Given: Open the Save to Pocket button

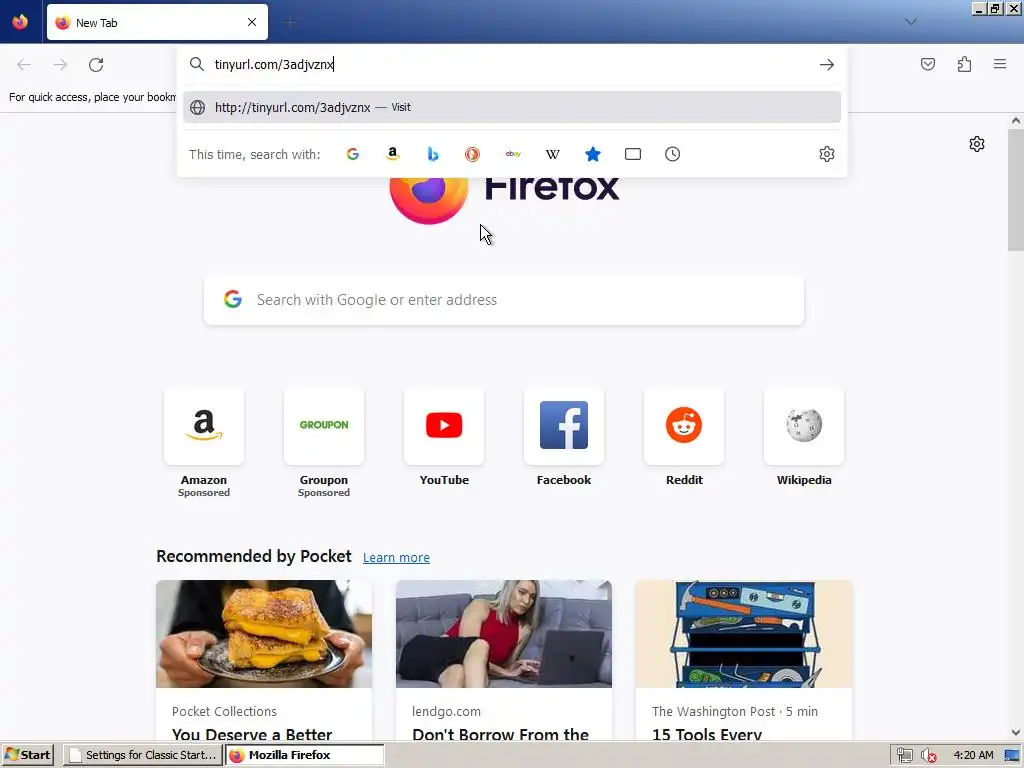Looking at the screenshot, I should pos(927,64).
